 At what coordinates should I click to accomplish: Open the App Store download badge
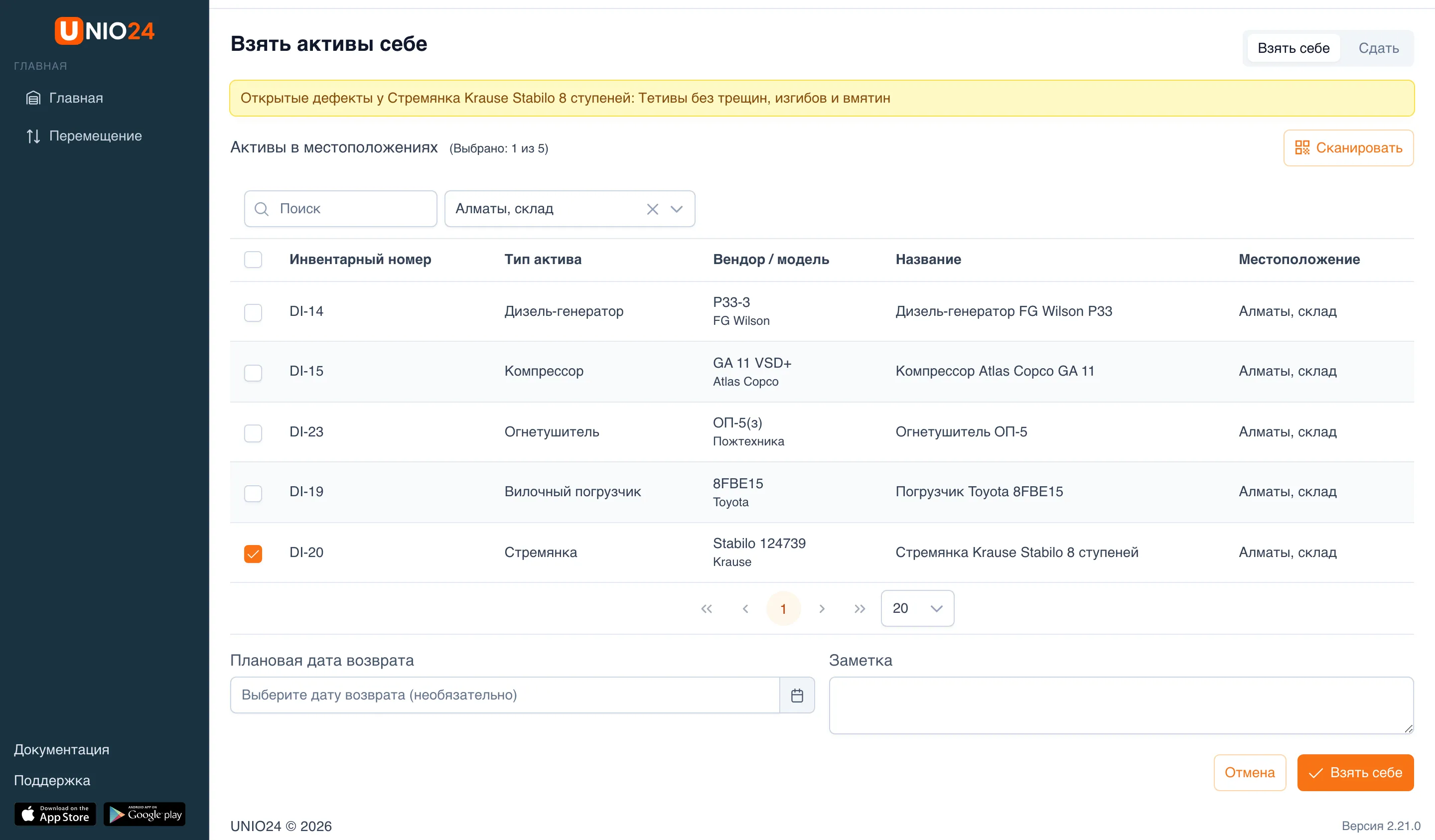click(55, 815)
